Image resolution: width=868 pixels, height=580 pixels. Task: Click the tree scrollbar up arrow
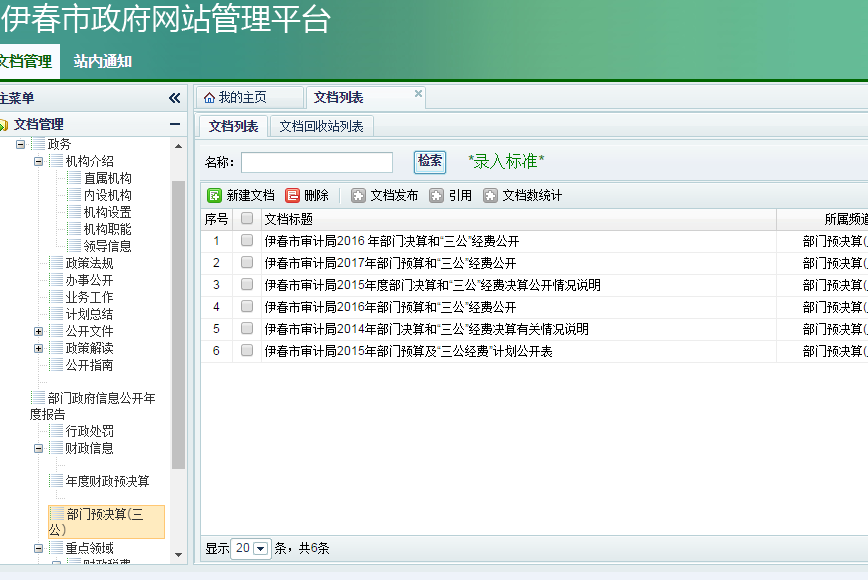178,146
